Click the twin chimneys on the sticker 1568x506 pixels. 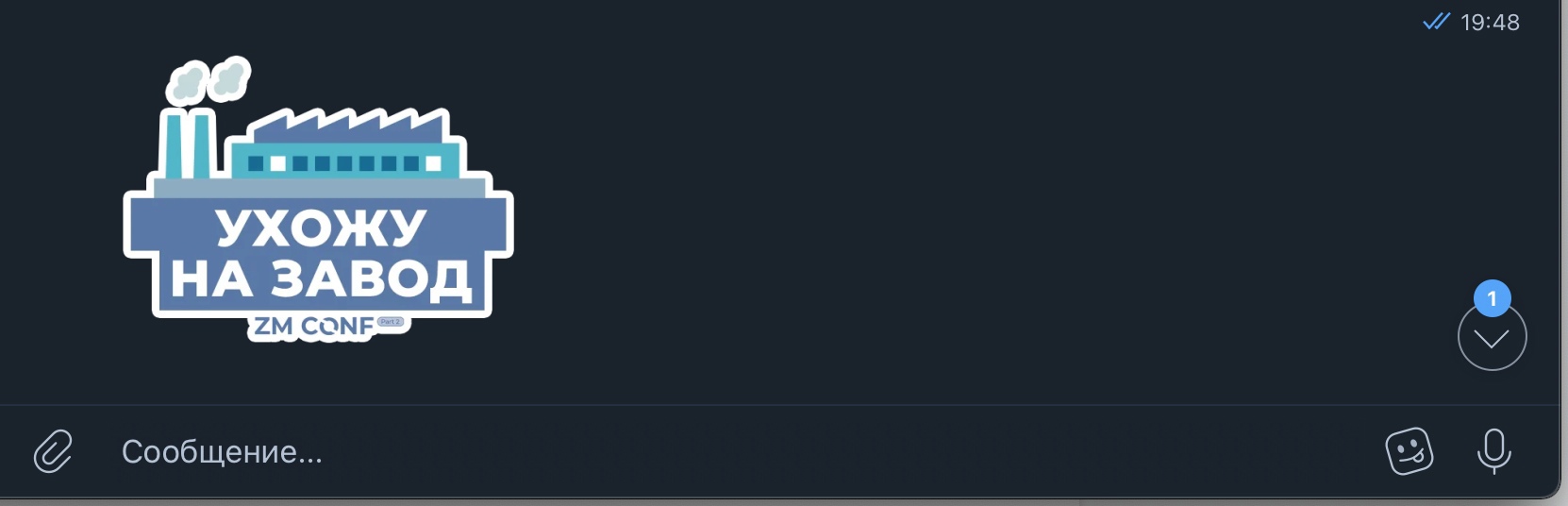187,144
